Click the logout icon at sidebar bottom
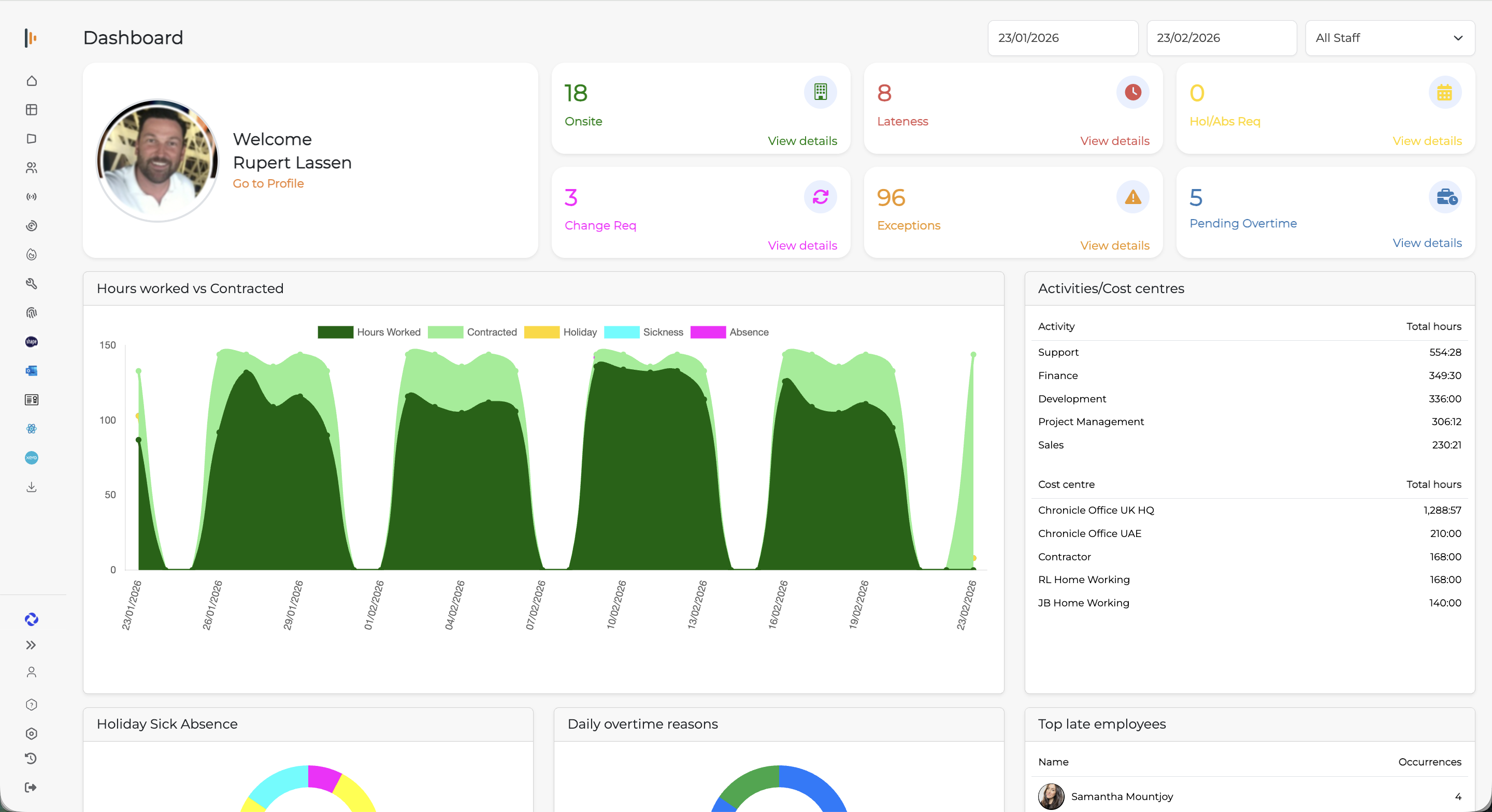This screenshot has height=812, width=1492. coord(31,787)
